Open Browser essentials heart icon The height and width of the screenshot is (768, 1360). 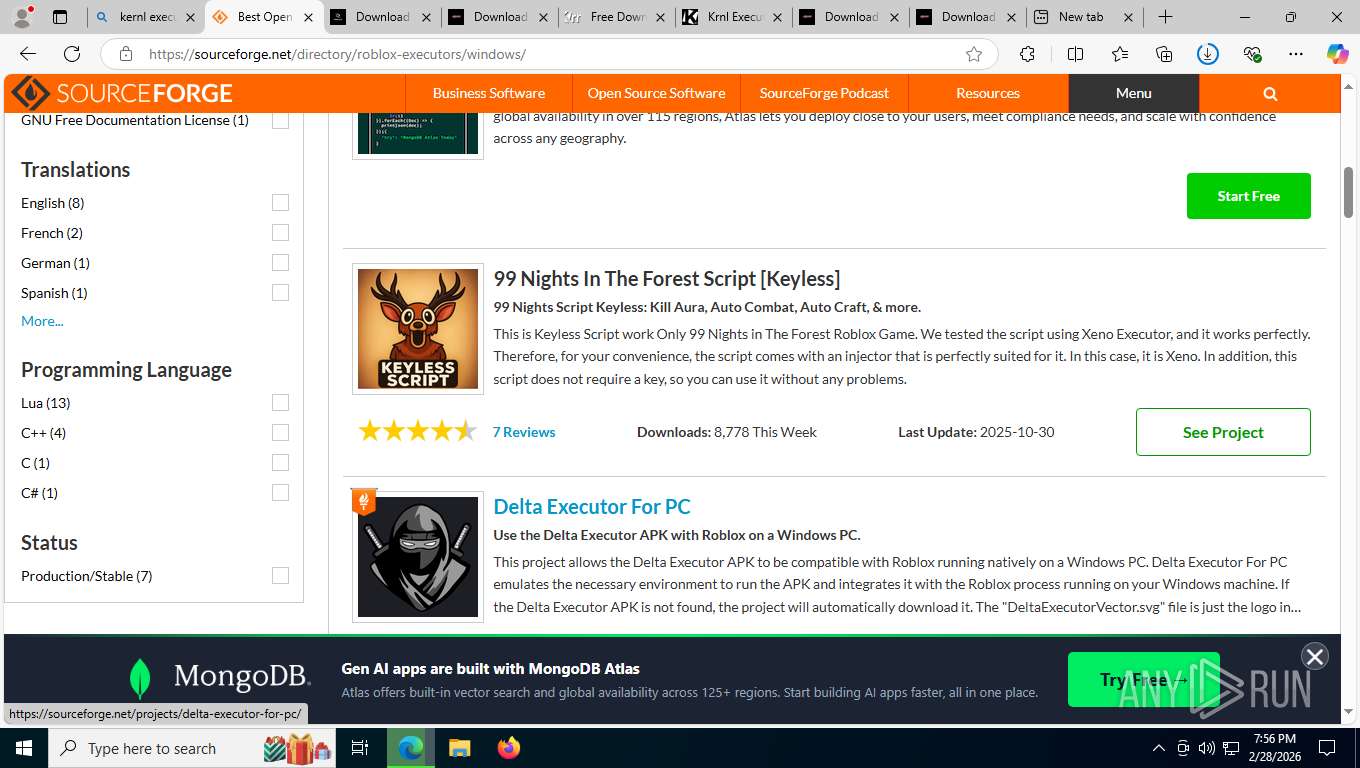[1251, 54]
